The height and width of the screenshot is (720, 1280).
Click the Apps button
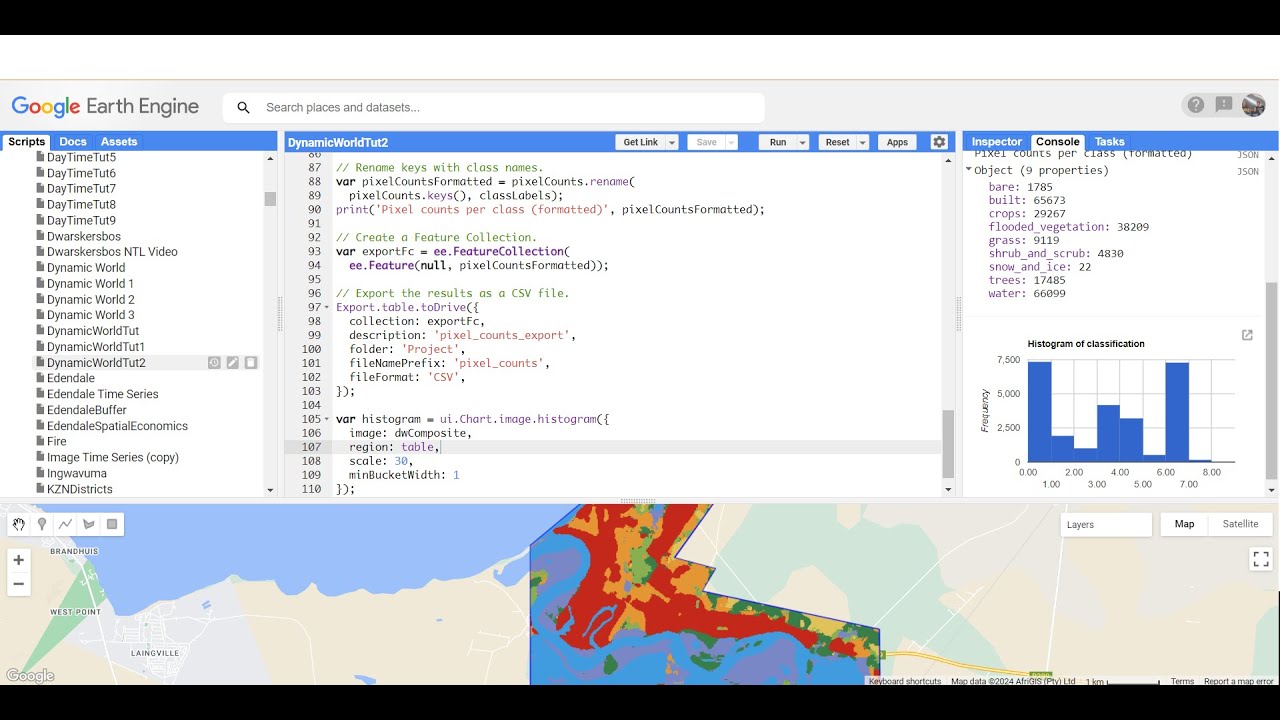[x=897, y=143]
